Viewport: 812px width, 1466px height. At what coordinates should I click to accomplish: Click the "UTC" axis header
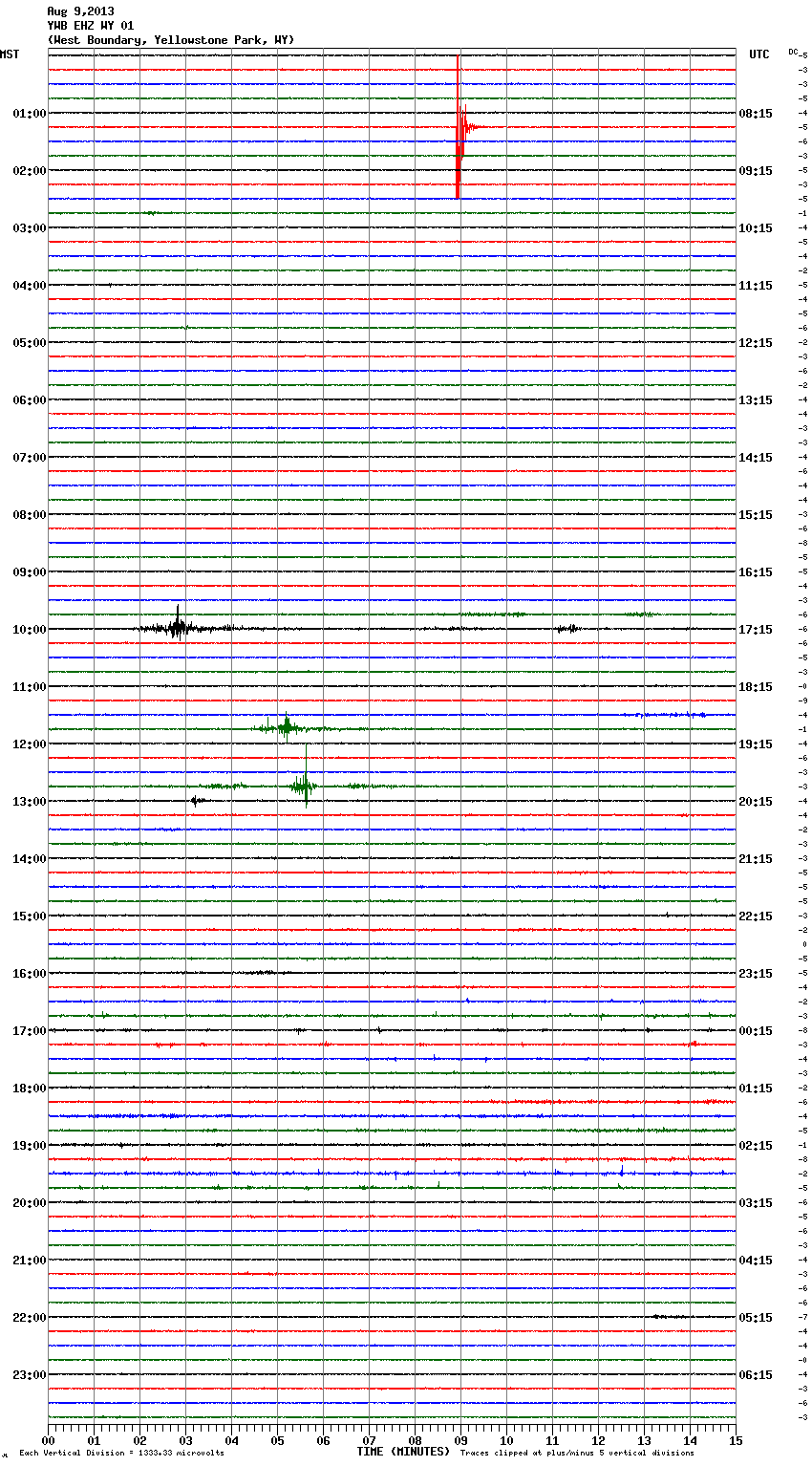coord(759,54)
